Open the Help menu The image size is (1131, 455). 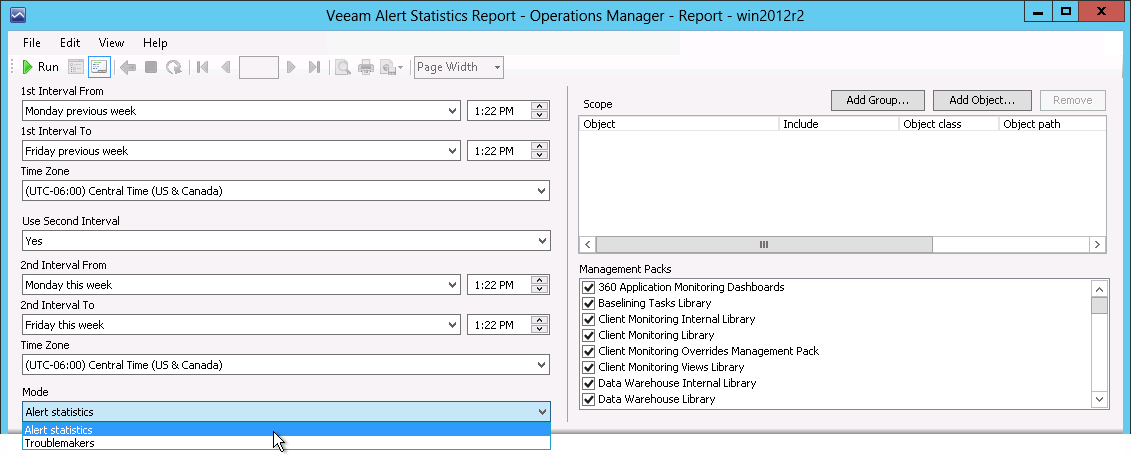155,43
